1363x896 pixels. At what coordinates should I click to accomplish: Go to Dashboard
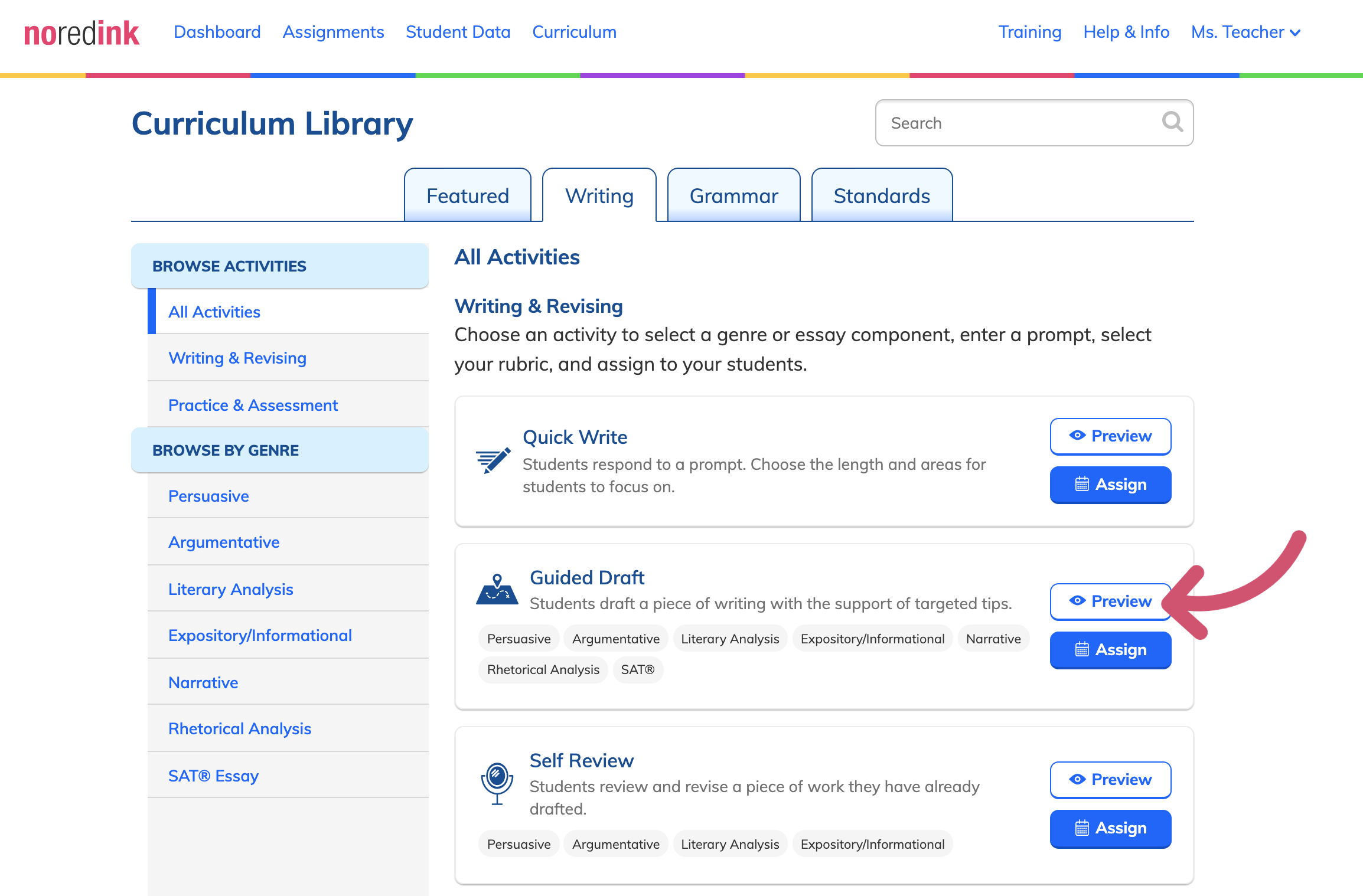point(217,32)
